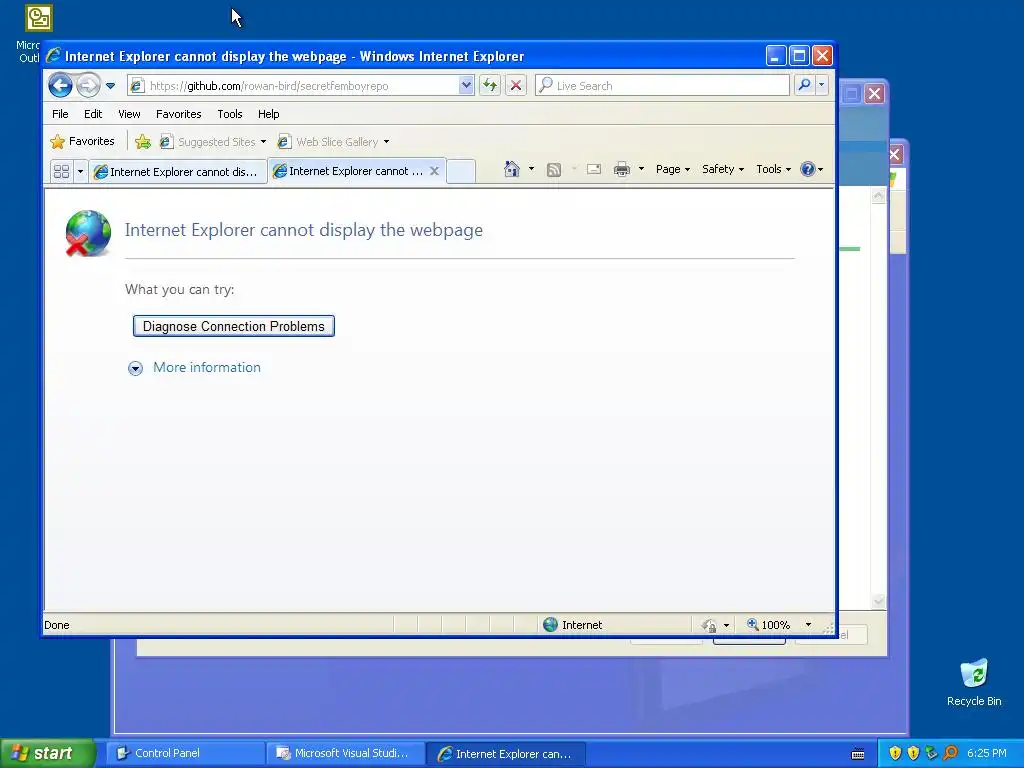Click the second yellow security shield tray icon

coord(913,754)
